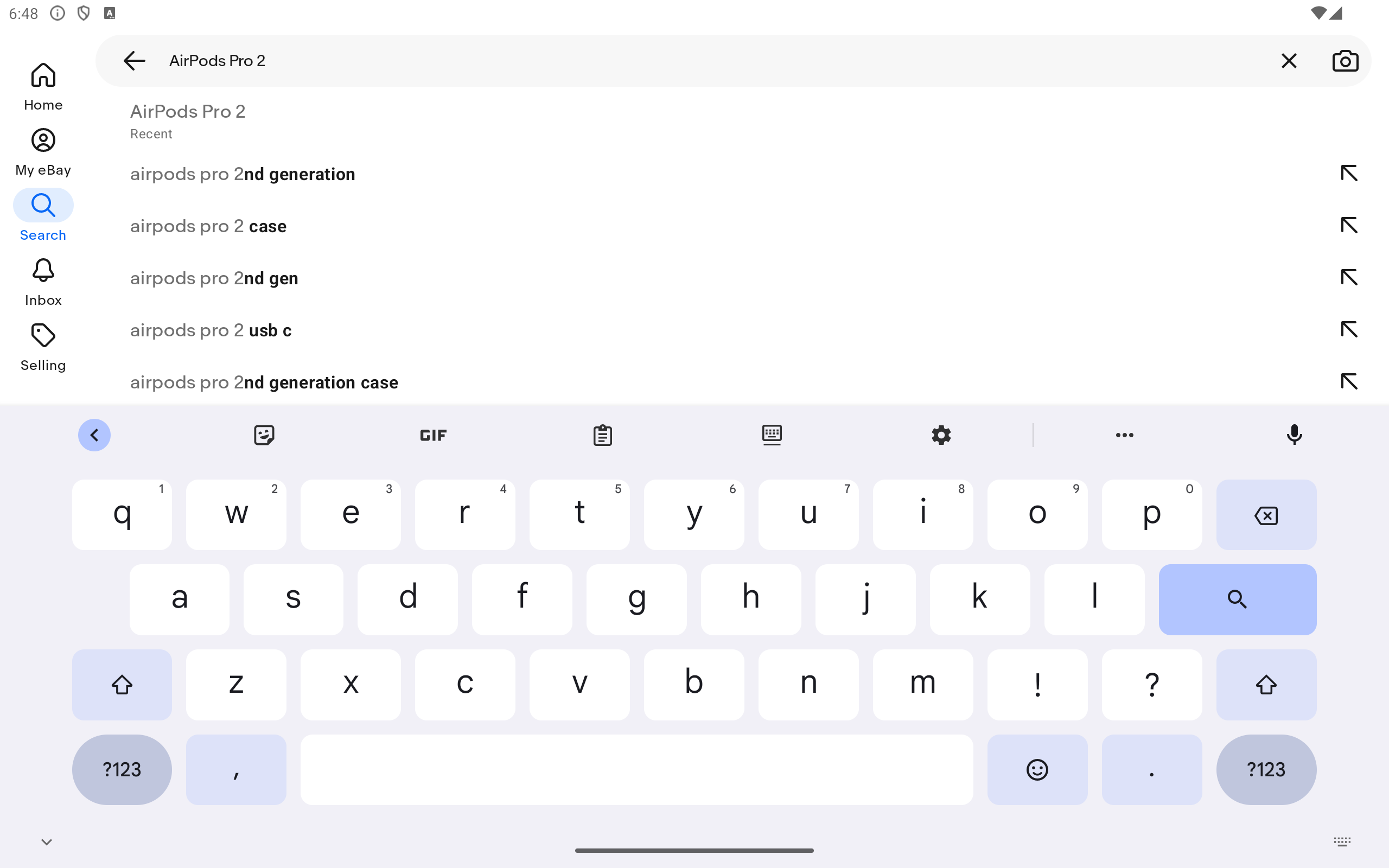Open keyboard settings gear
The image size is (1389, 868).
(x=941, y=435)
